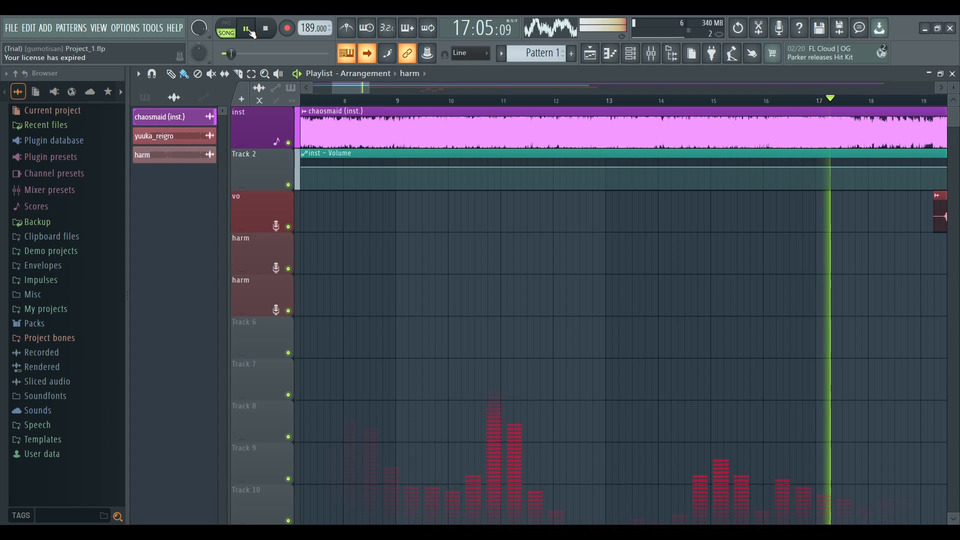The height and width of the screenshot is (540, 960).
Task: Save the project with the floppy icon
Action: point(819,28)
